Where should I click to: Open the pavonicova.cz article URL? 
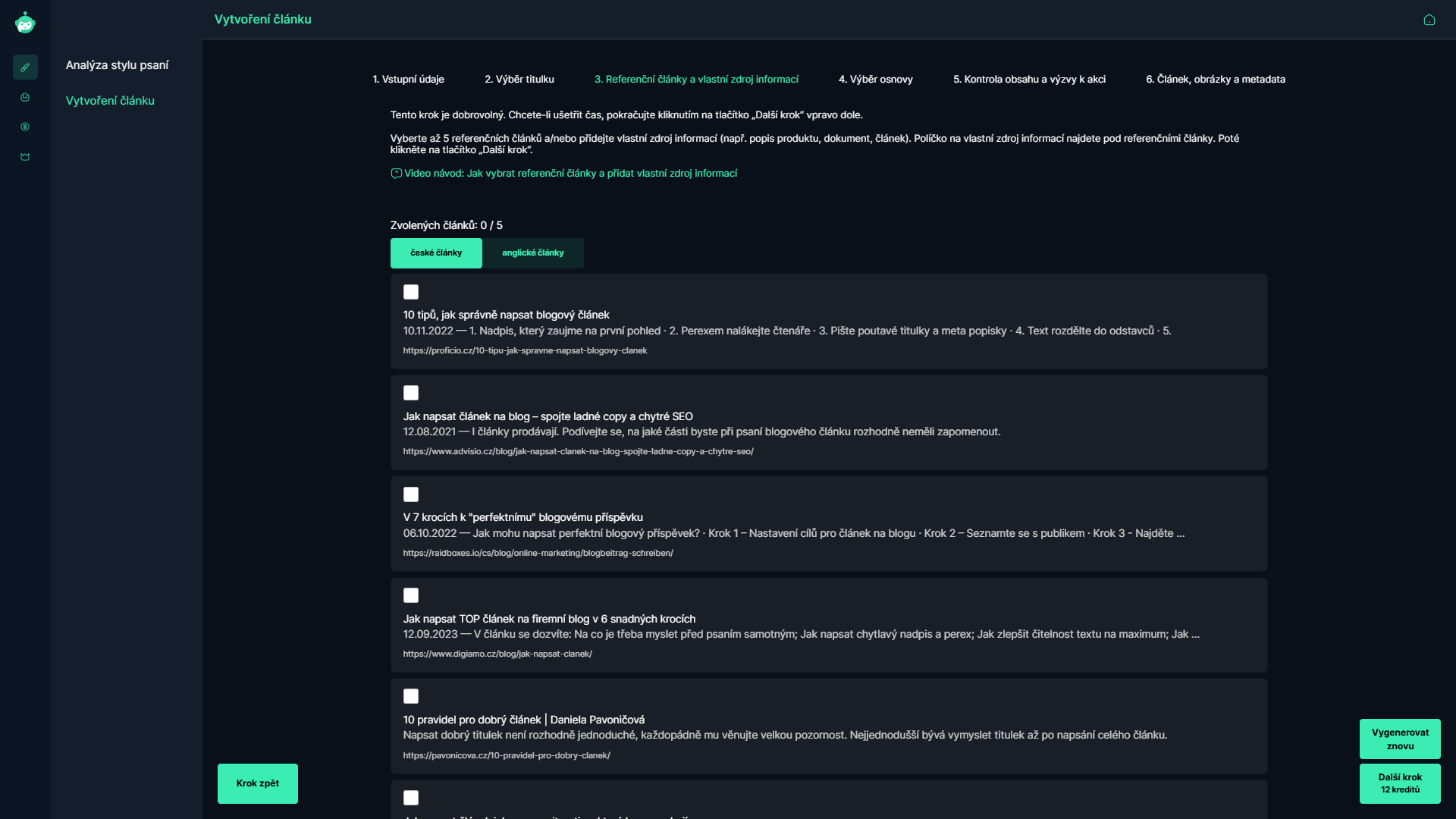pyautogui.click(x=507, y=756)
